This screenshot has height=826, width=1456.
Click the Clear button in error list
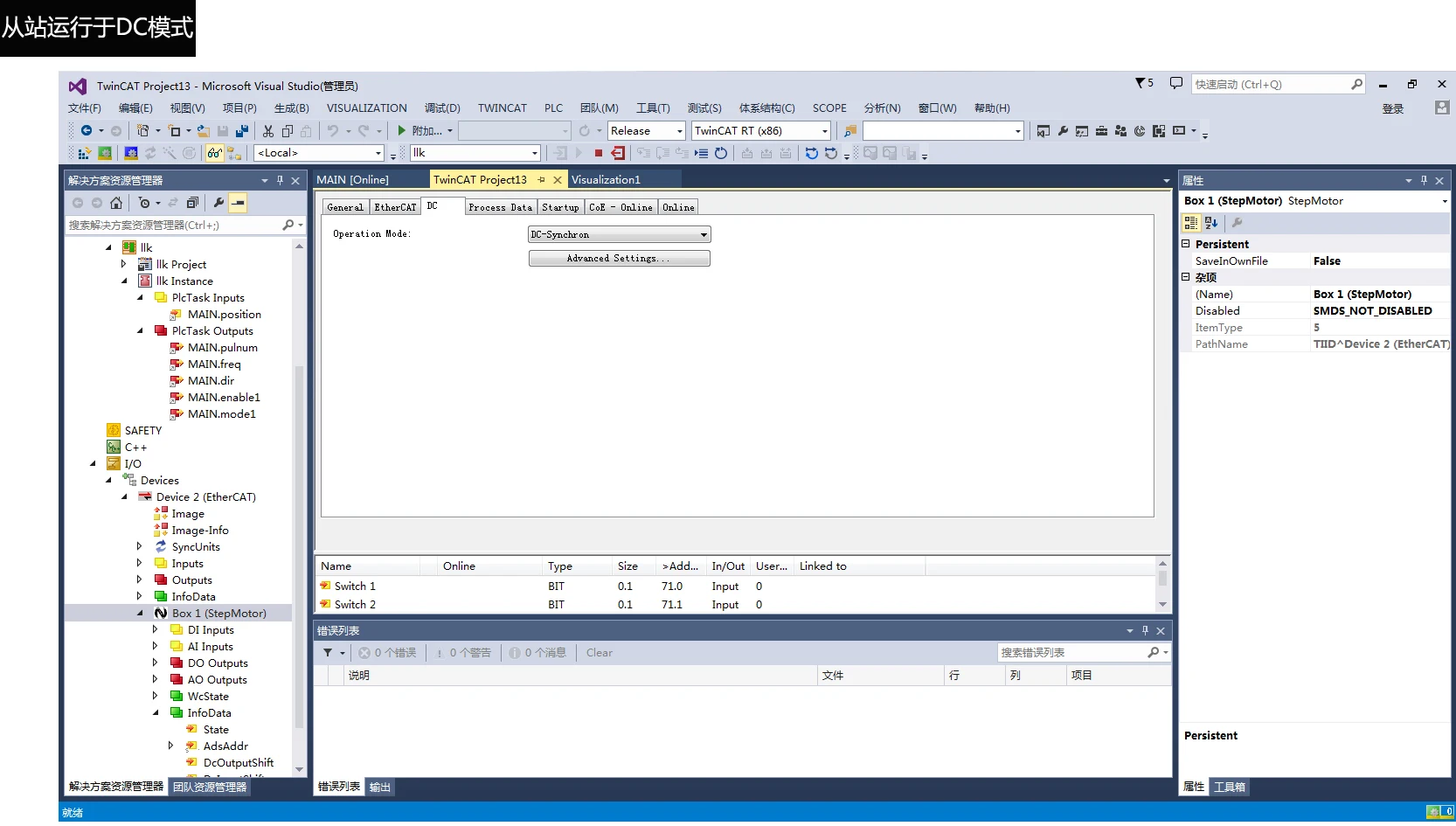[x=600, y=653]
